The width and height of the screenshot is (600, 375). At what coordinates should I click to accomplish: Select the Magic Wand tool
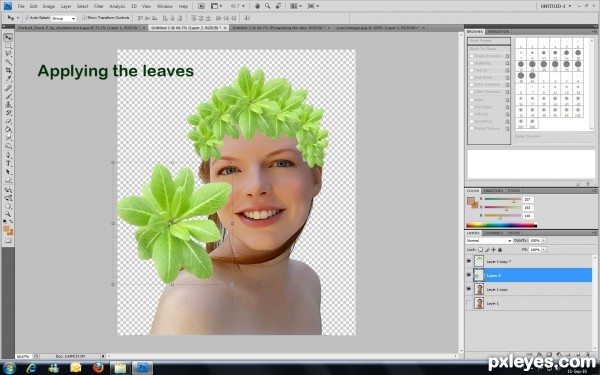pyautogui.click(x=8, y=62)
